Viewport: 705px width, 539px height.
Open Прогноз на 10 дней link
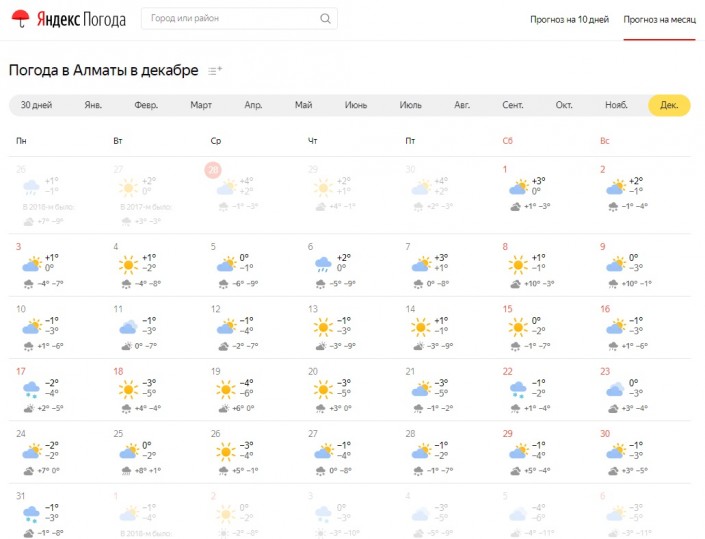pos(569,19)
